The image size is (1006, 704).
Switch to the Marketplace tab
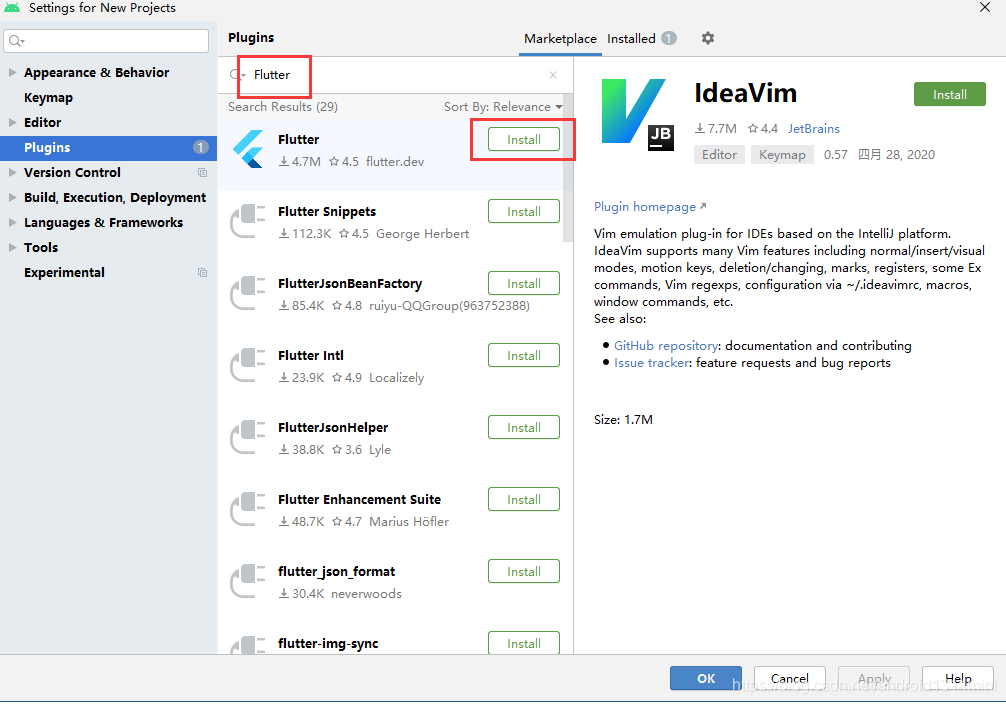[x=560, y=39]
